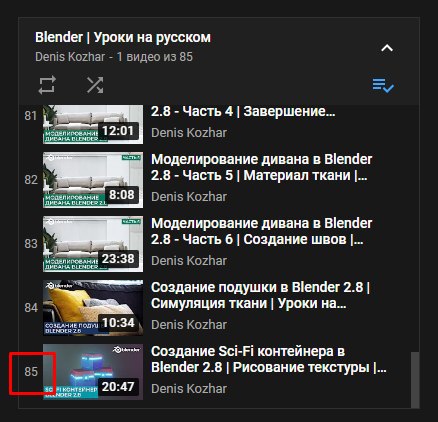Click the playlist index number 81
The image size is (438, 422).
point(31,116)
